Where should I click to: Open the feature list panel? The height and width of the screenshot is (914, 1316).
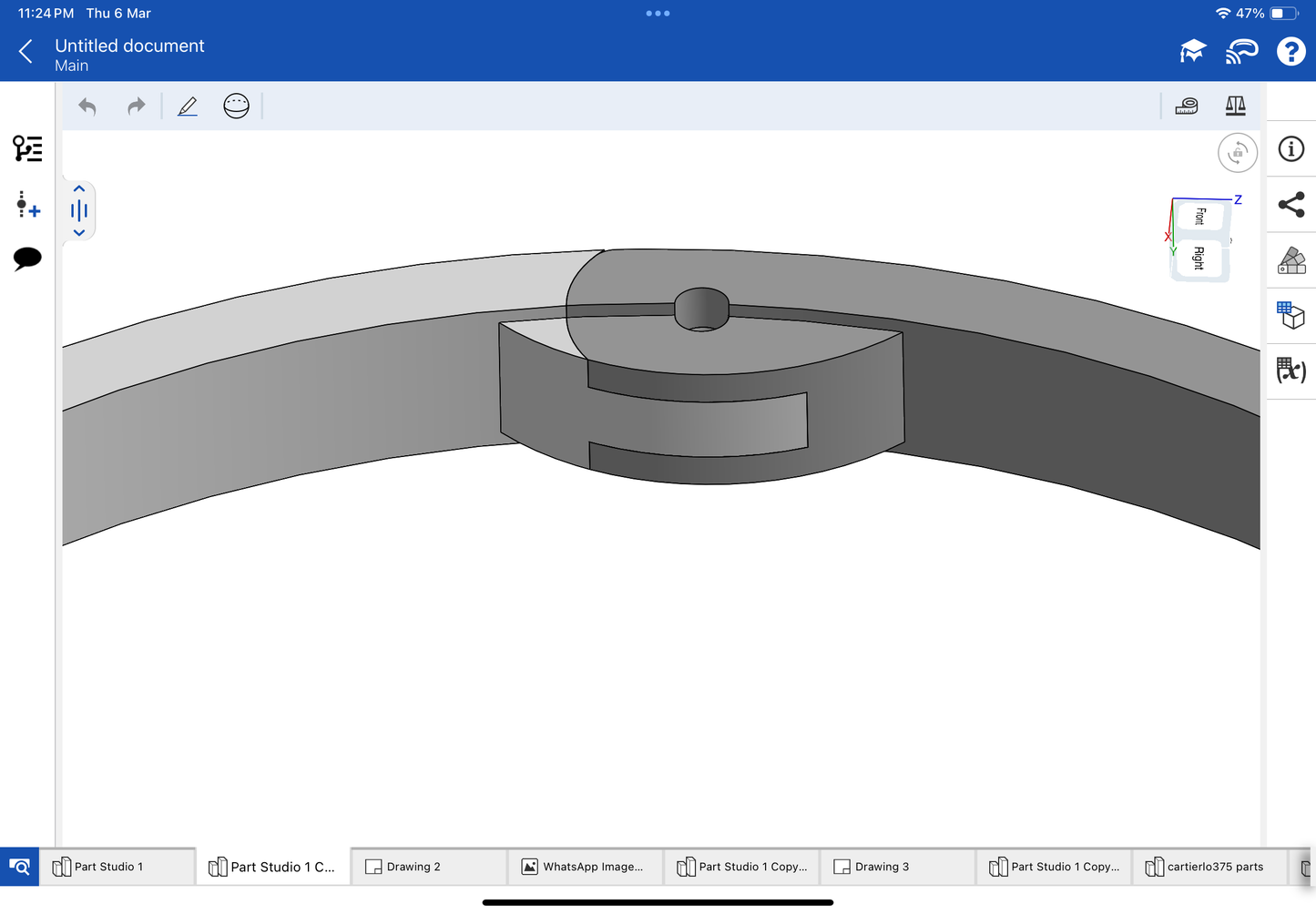tap(27, 148)
